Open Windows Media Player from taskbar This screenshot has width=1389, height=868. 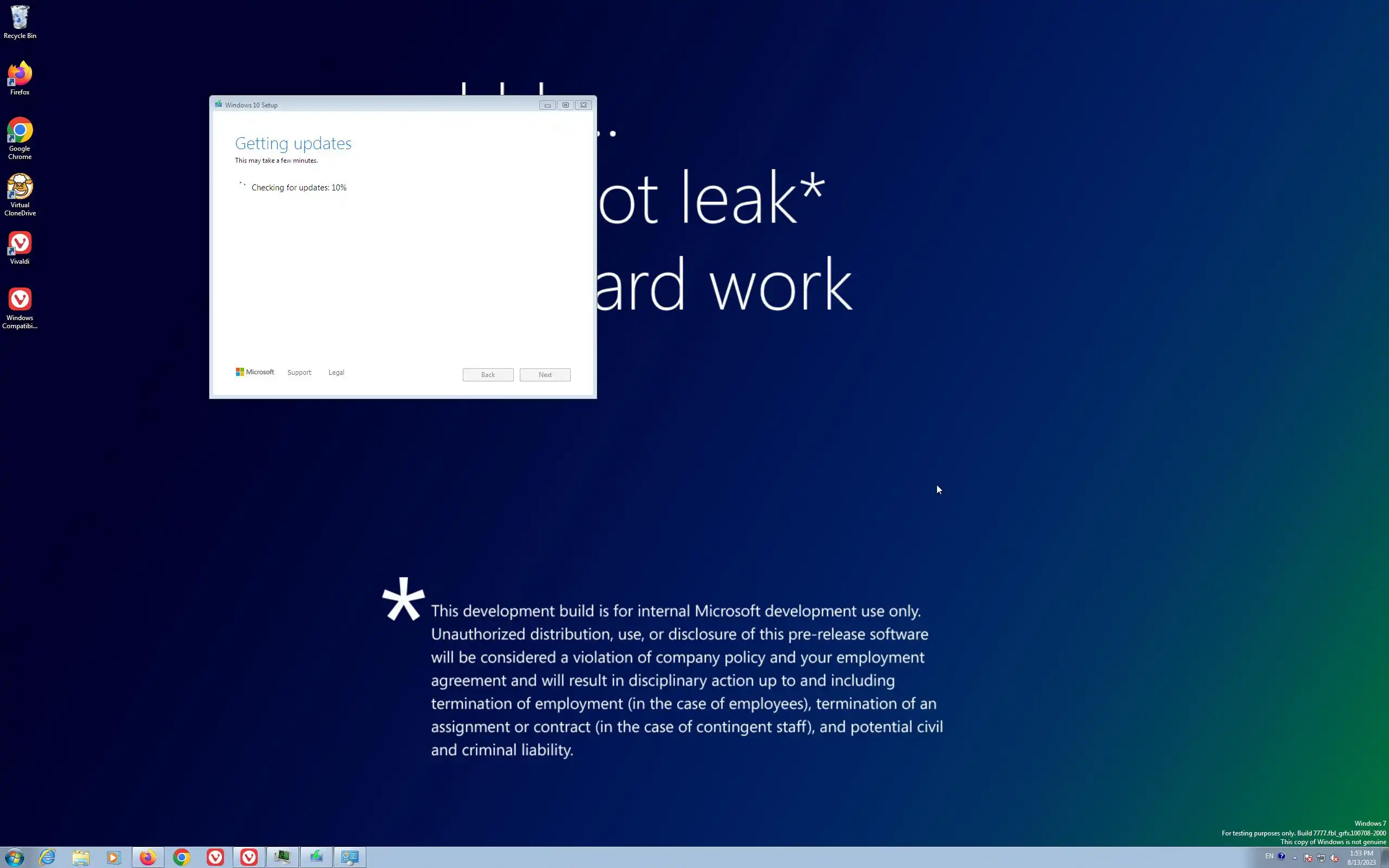tap(113, 857)
